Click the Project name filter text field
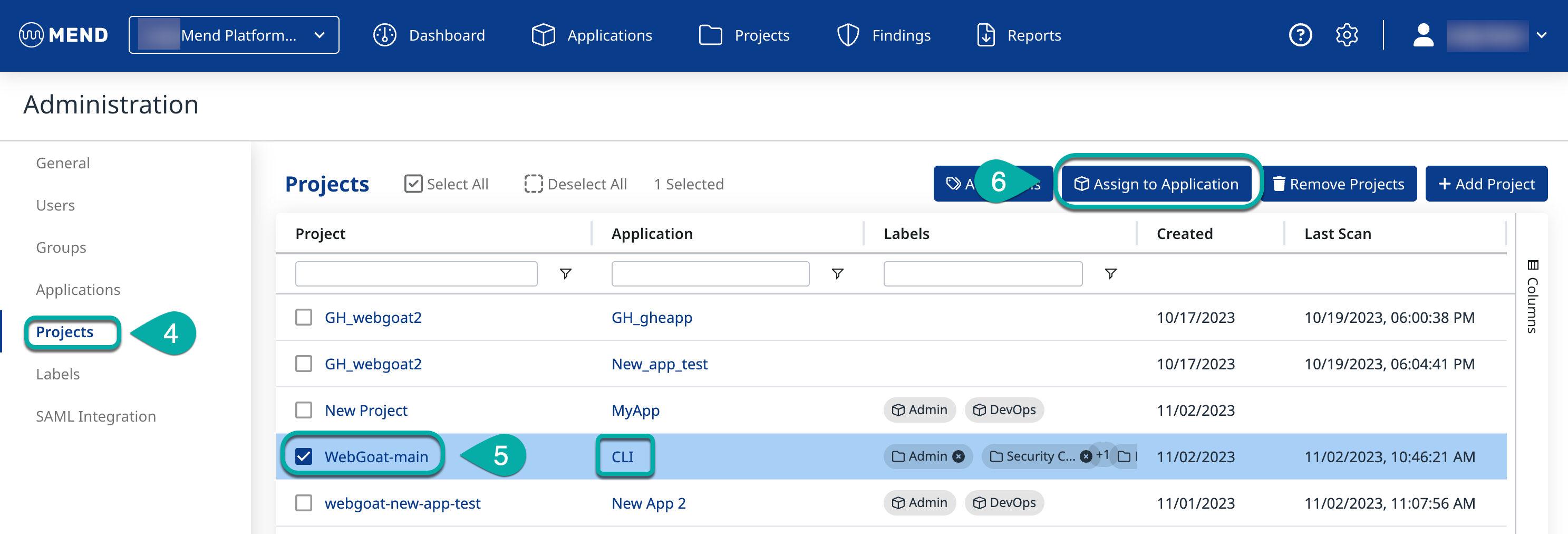Image resolution: width=1568 pixels, height=534 pixels. (x=416, y=274)
